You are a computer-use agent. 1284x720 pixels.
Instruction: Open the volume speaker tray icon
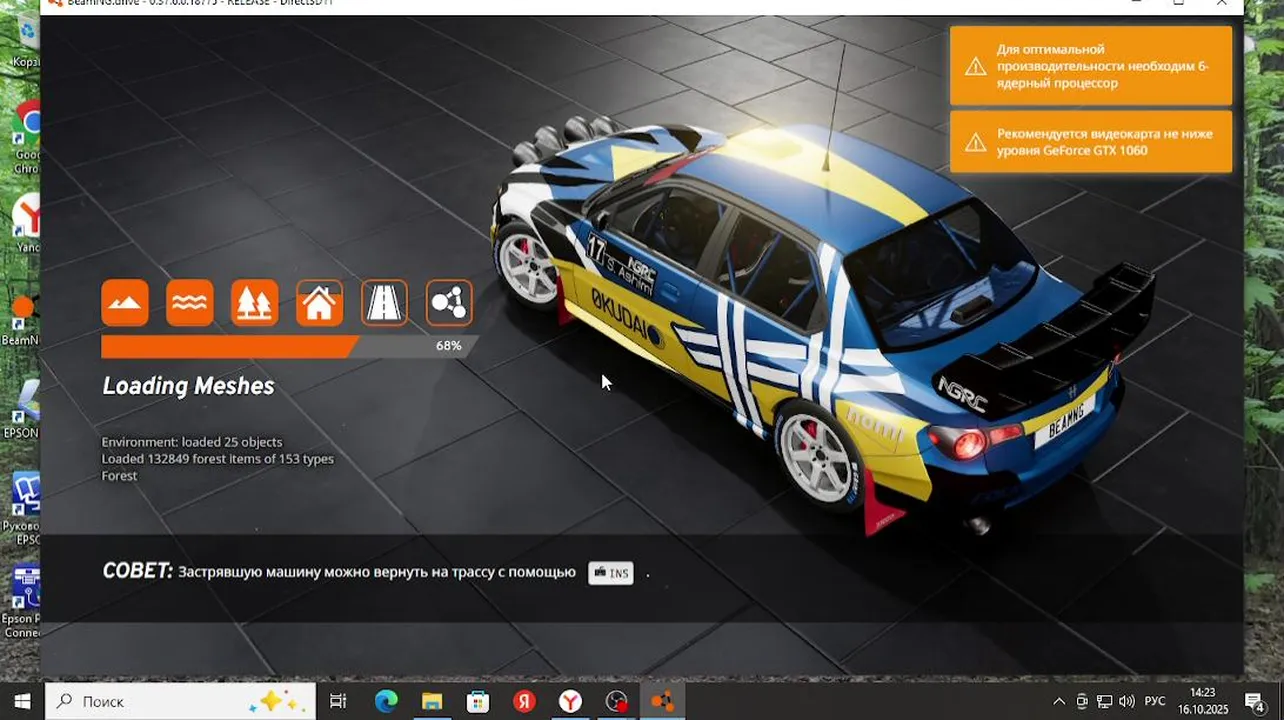coord(1127,701)
